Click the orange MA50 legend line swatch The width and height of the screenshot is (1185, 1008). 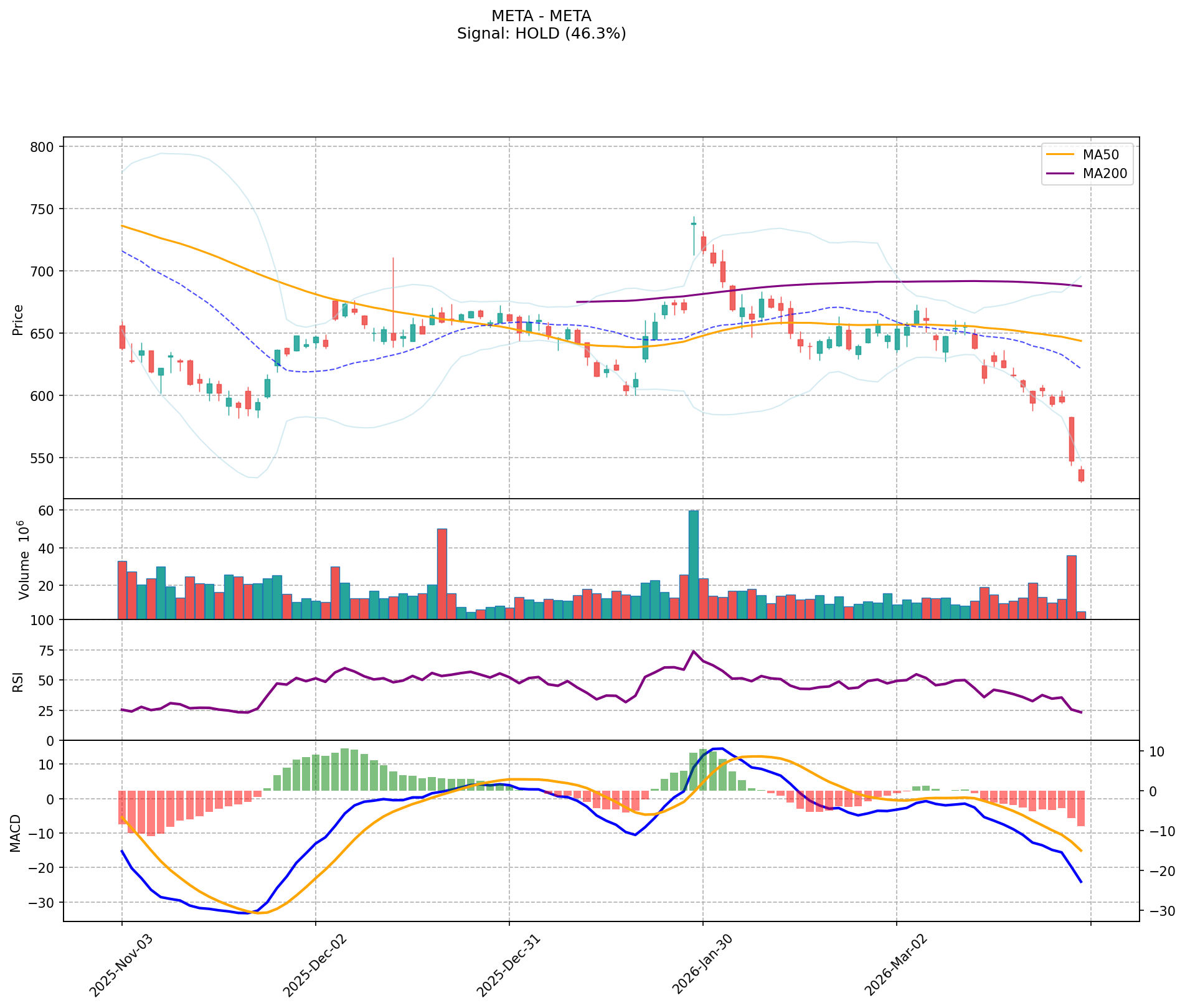[x=1060, y=154]
